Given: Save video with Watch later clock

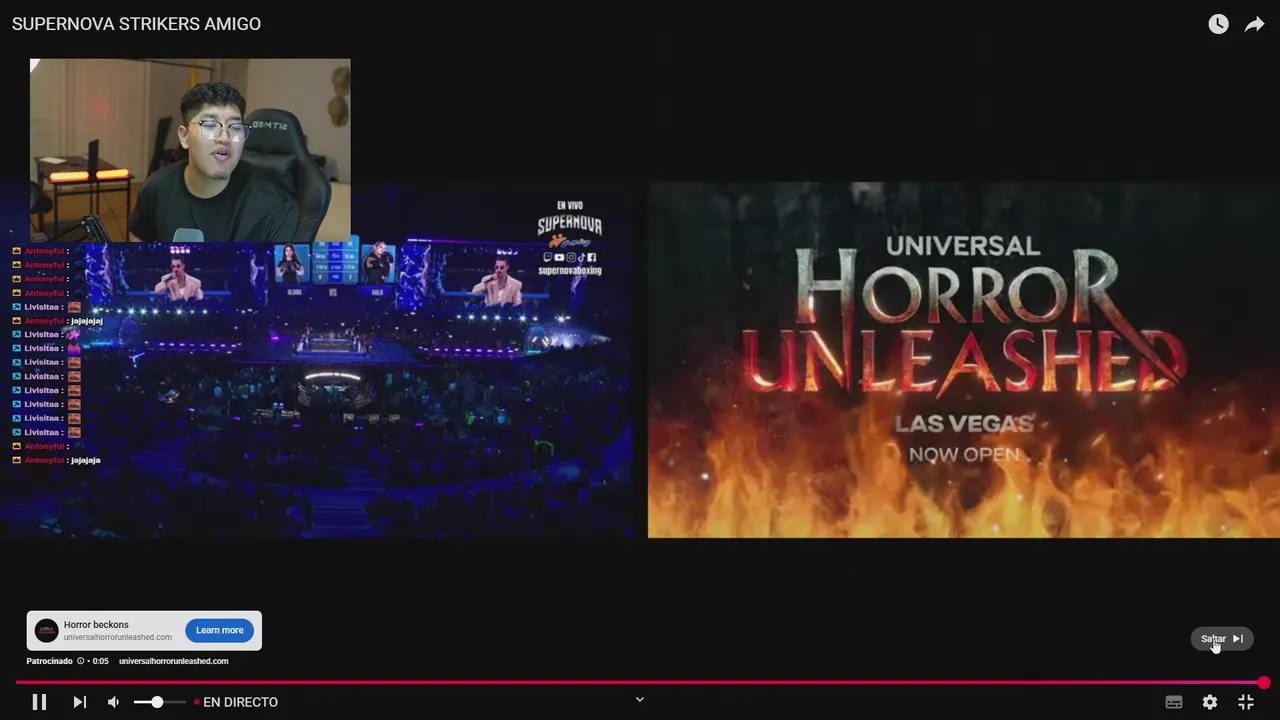Looking at the screenshot, I should [x=1218, y=24].
